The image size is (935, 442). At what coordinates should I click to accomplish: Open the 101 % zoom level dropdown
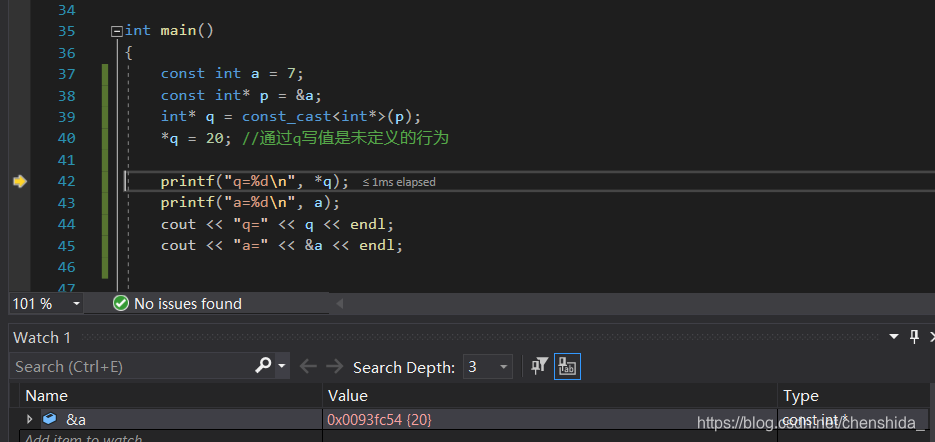[76, 304]
